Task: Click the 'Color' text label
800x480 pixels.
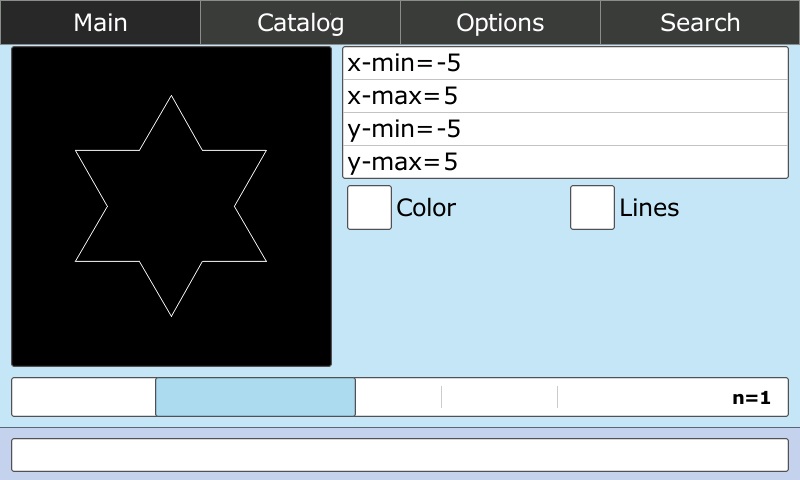Action: click(426, 208)
